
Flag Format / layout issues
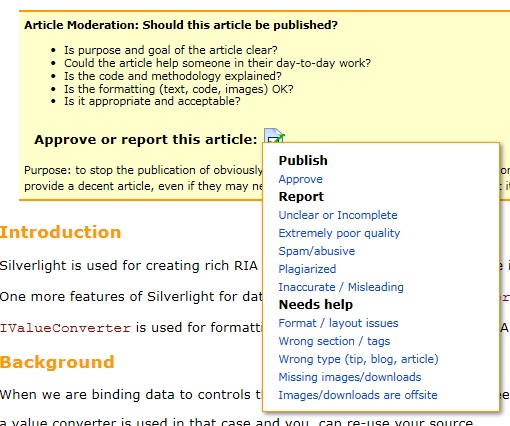pos(338,323)
